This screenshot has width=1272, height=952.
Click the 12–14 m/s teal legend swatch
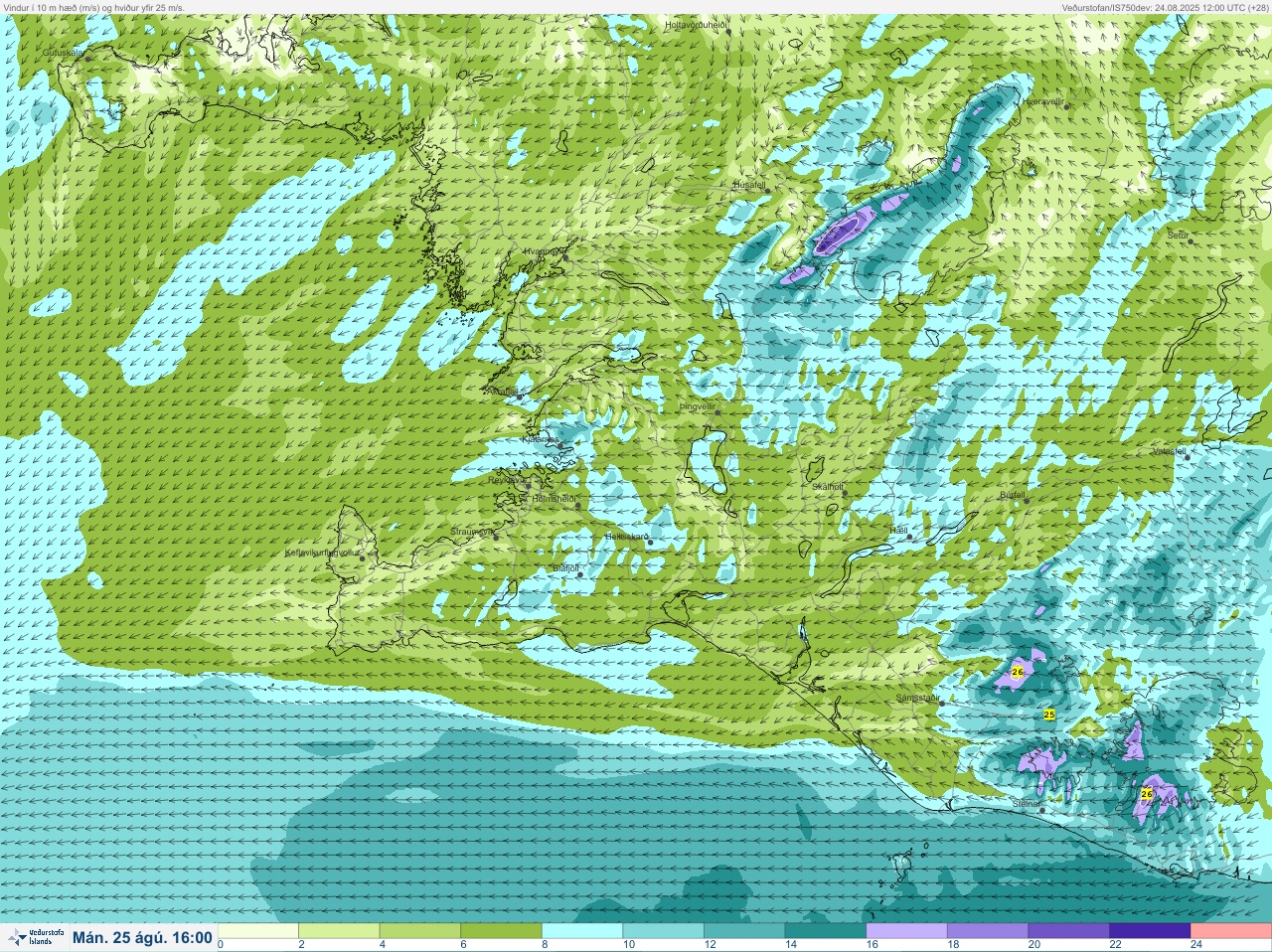[744, 931]
